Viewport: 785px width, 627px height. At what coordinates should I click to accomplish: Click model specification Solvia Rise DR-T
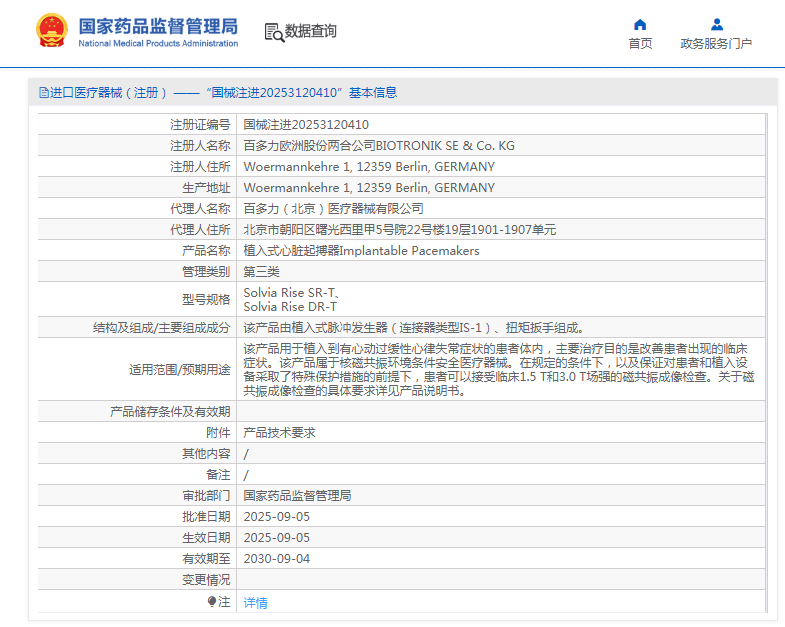pyautogui.click(x=290, y=307)
